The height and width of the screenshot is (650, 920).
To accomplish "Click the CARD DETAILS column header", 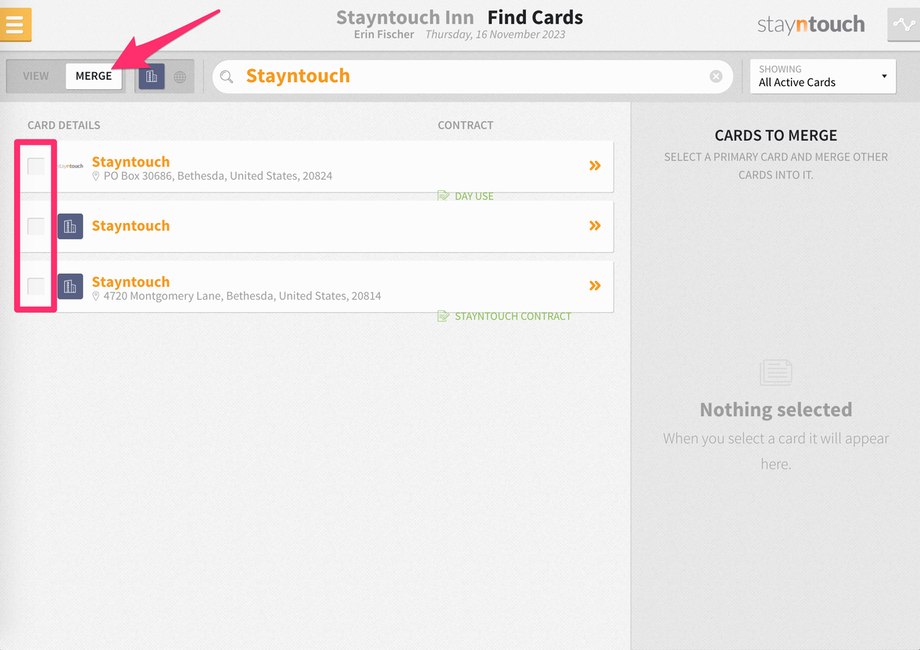I will (64, 125).
